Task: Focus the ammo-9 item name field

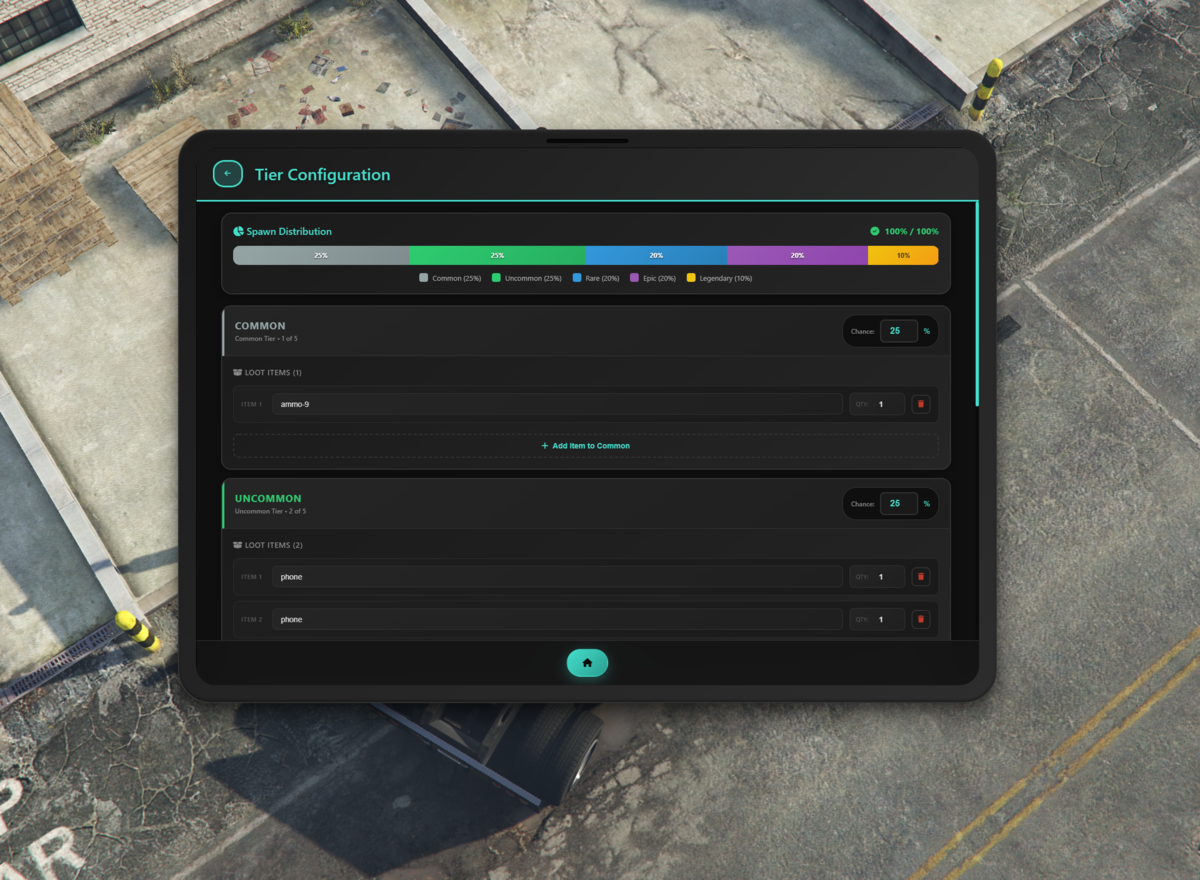Action: coord(557,404)
